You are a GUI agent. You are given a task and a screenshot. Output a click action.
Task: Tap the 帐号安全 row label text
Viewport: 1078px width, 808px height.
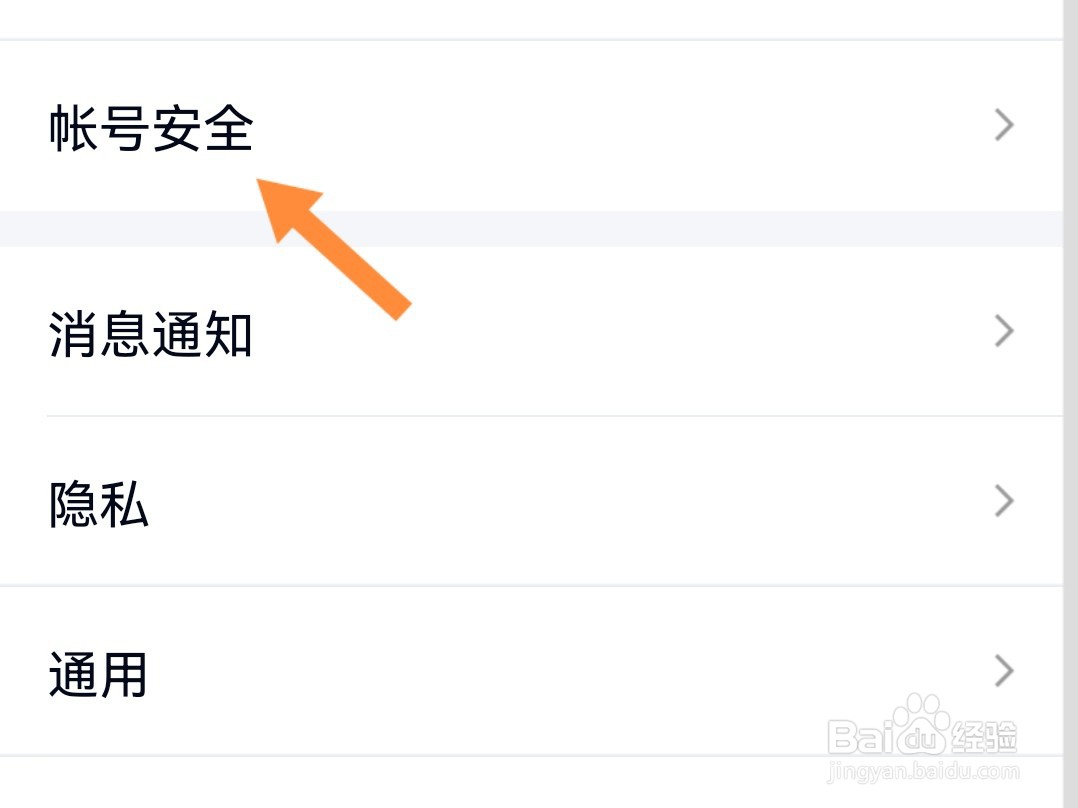click(x=150, y=125)
